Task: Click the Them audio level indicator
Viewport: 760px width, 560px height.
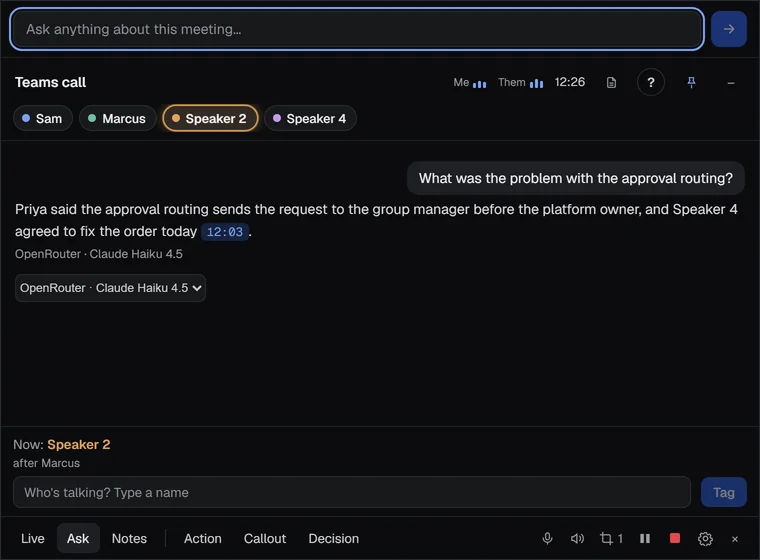Action: click(x=521, y=83)
